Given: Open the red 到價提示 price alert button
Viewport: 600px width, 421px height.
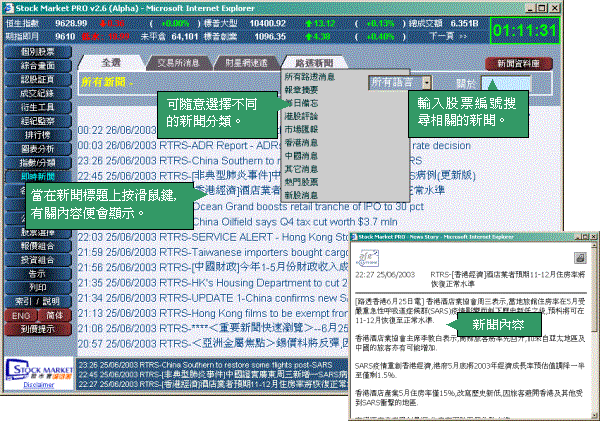Looking at the screenshot, I should pos(38,329).
